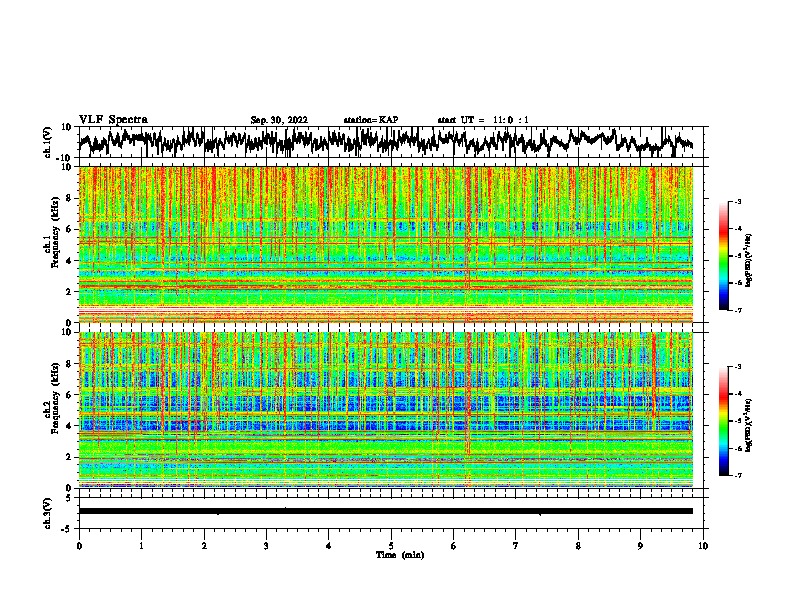Click the ch.2 colorbar "log(PSD)" label
The image size is (792, 612).
(x=749, y=425)
